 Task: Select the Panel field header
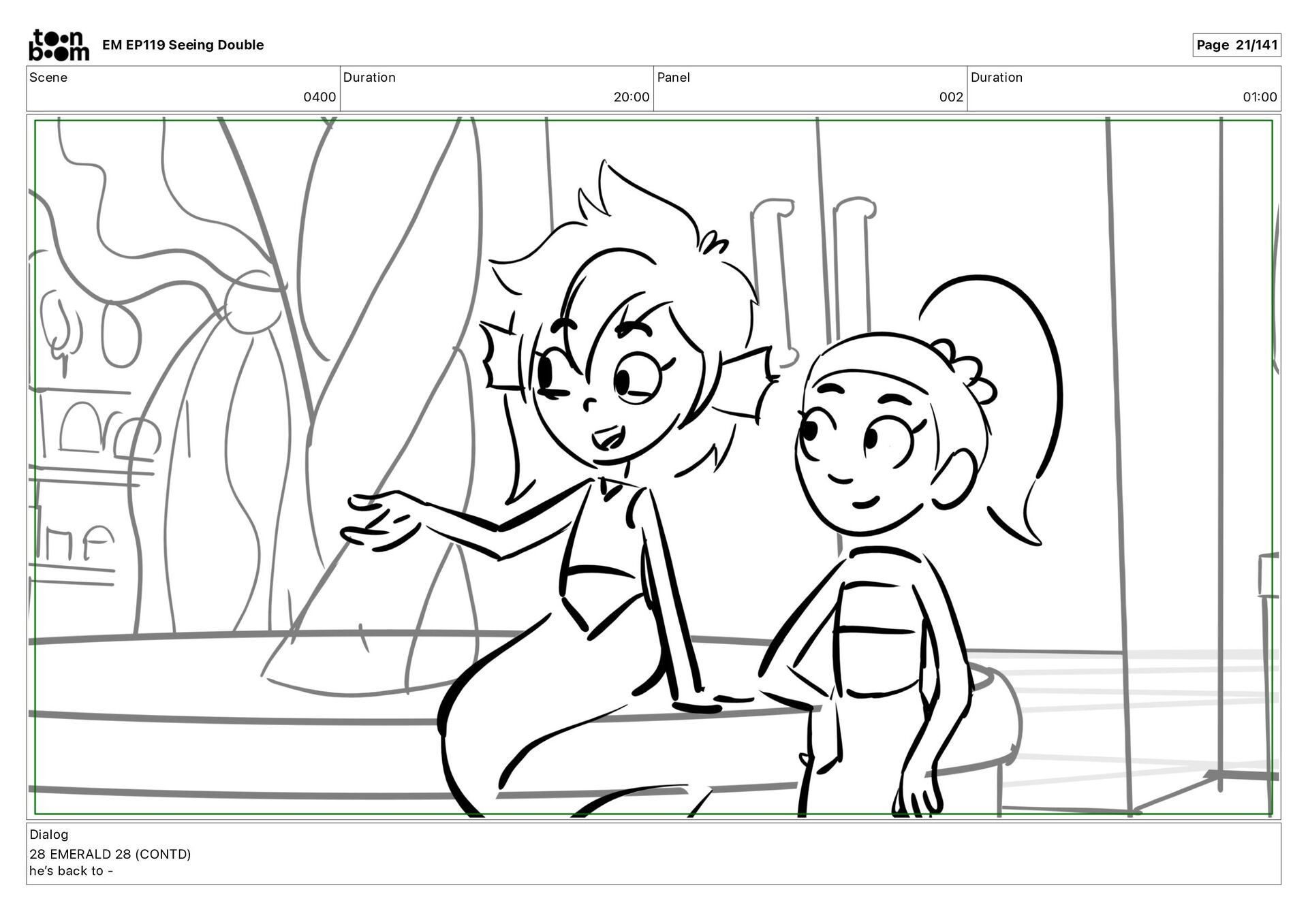(673, 78)
